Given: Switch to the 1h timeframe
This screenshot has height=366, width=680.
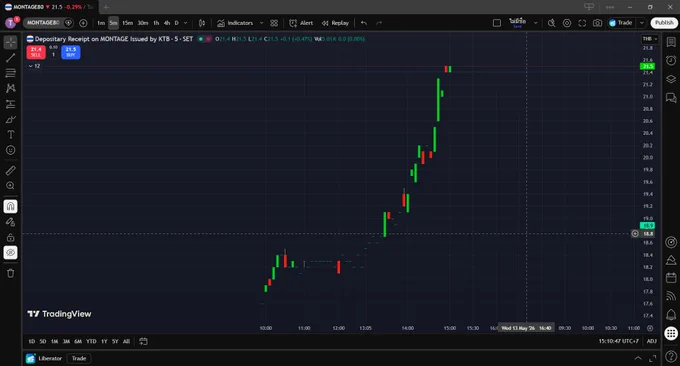Looking at the screenshot, I should tap(156, 23).
